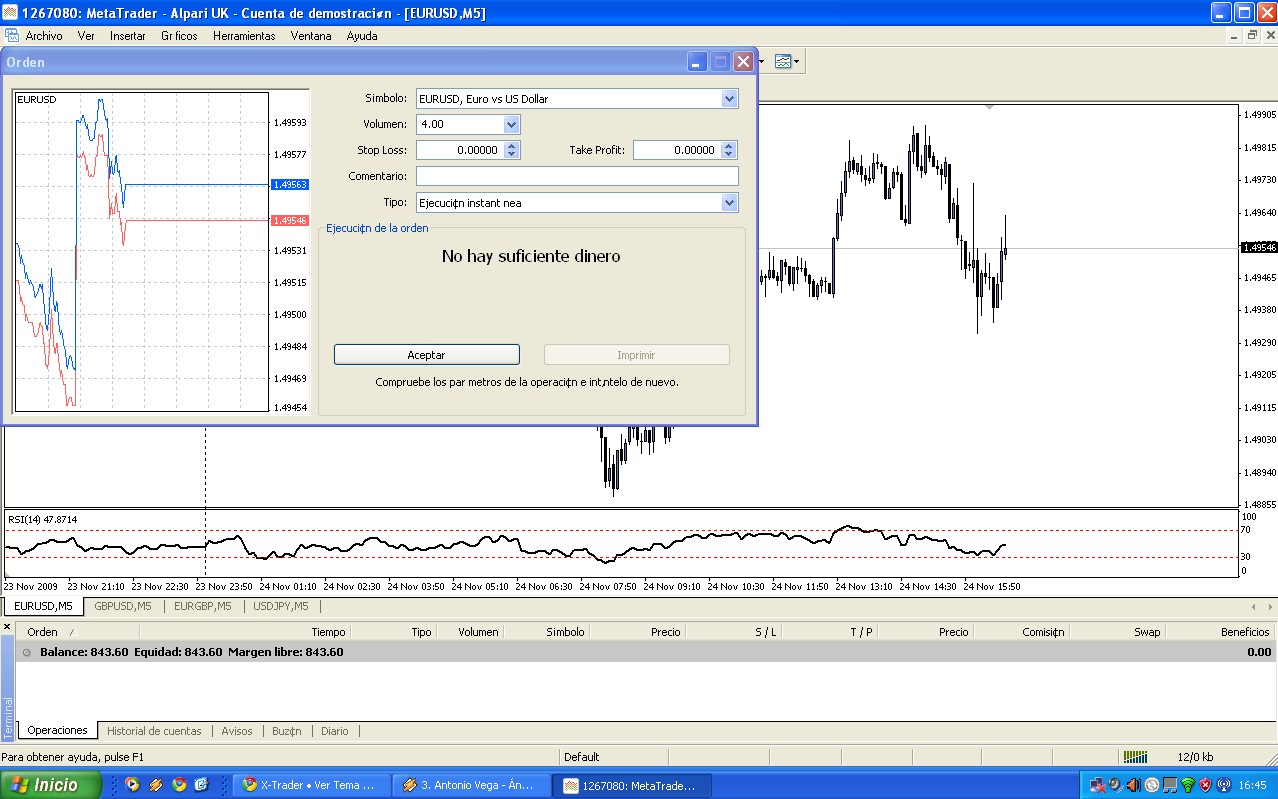Open the Insertar menu
The height and width of the screenshot is (799, 1278).
coord(128,36)
